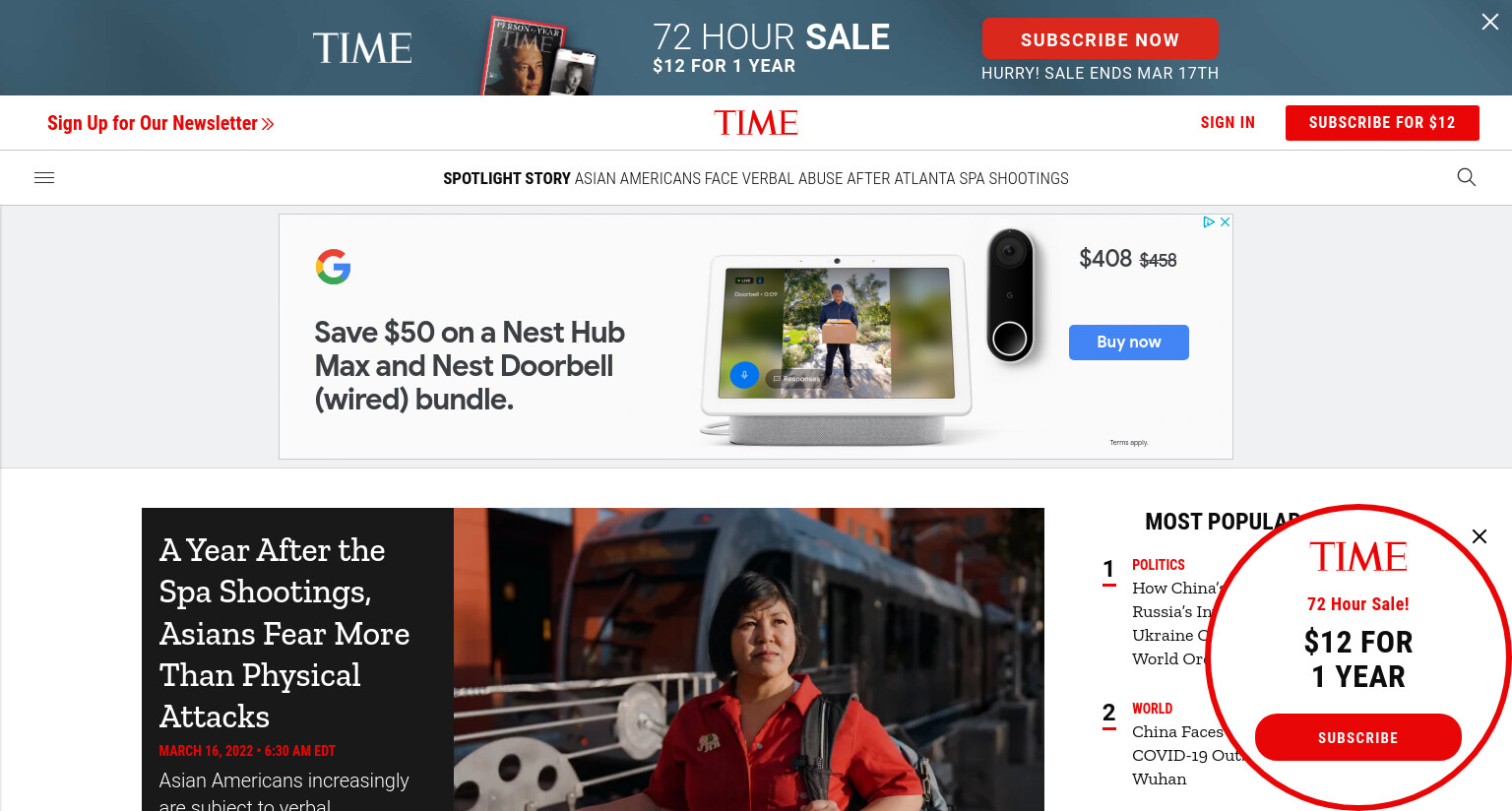
Task: Dismiss the circular subscription popup
Action: tap(1479, 536)
